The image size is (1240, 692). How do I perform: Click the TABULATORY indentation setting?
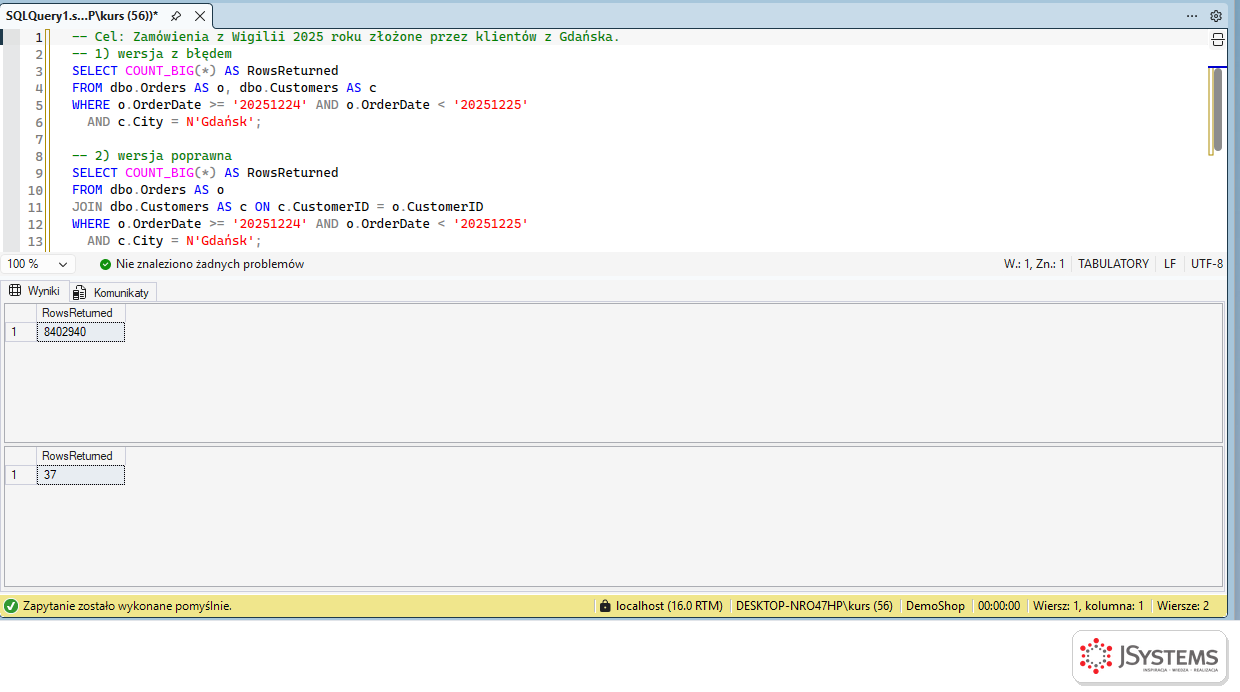click(x=1113, y=264)
